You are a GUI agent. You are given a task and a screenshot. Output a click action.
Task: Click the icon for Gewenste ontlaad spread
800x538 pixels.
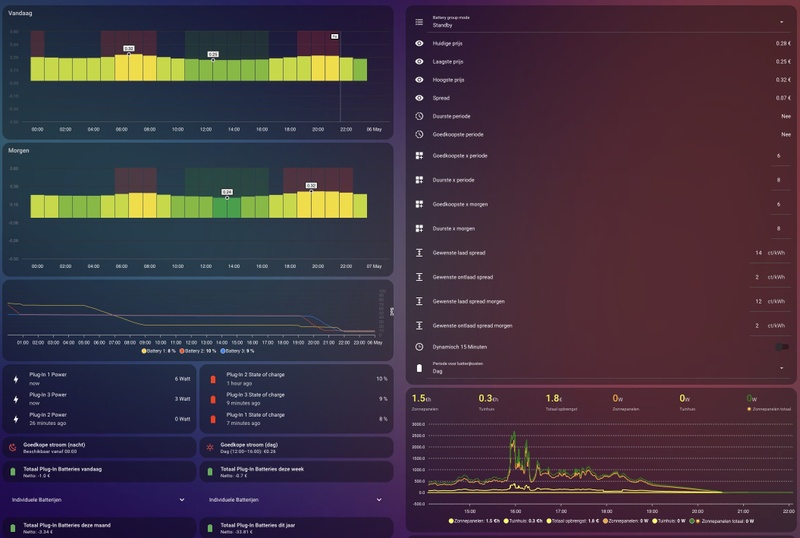419,277
